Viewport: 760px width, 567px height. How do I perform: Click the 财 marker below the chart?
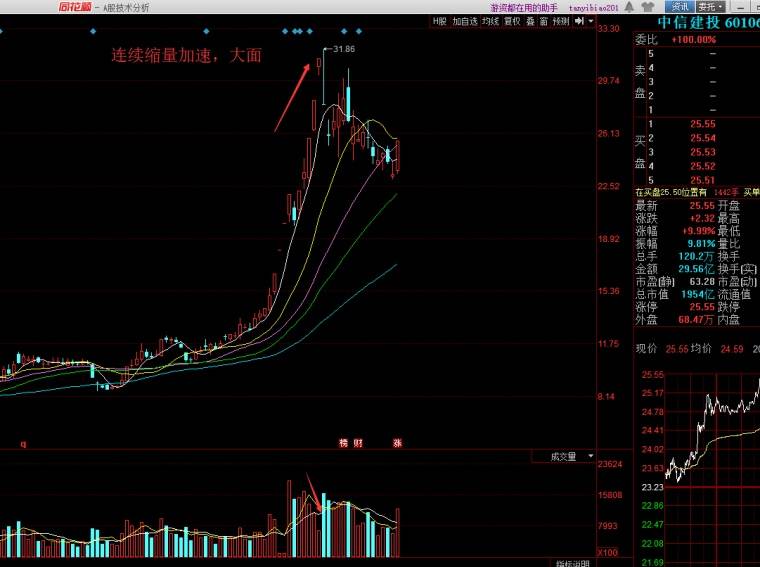[357, 443]
